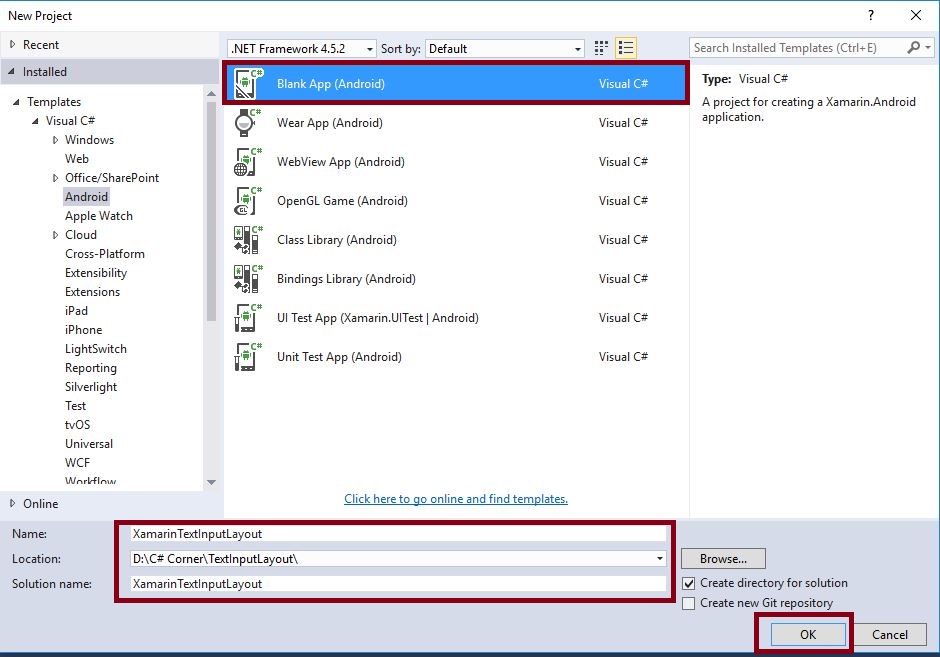Screen dimensions: 940x657
Task: Select Android in the templates tree
Action: coord(86,197)
